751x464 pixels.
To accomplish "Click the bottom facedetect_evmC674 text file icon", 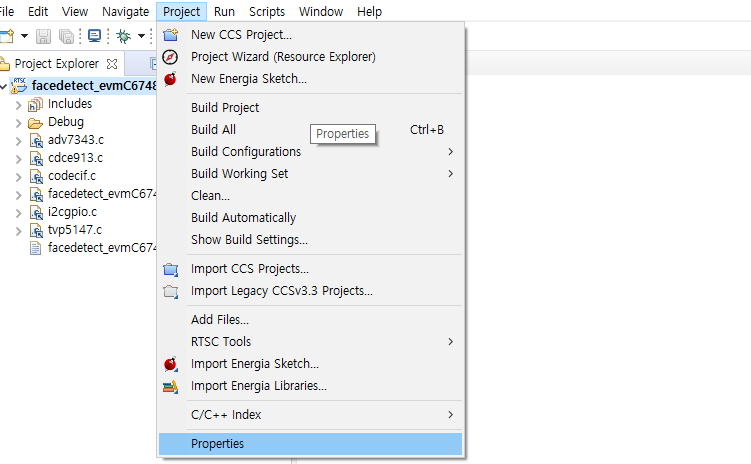I will [35, 248].
